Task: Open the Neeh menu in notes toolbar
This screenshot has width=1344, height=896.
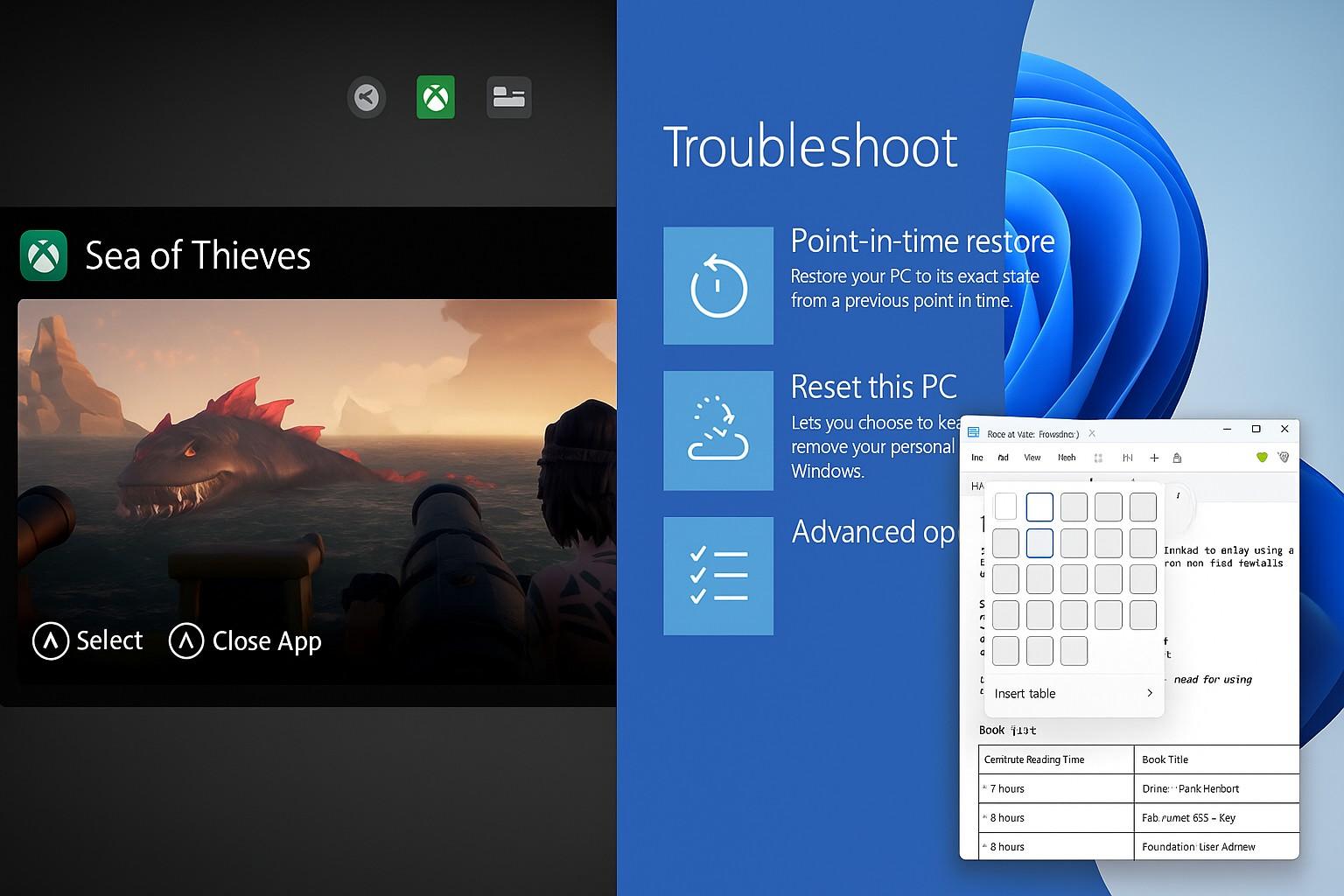Action: [1067, 458]
